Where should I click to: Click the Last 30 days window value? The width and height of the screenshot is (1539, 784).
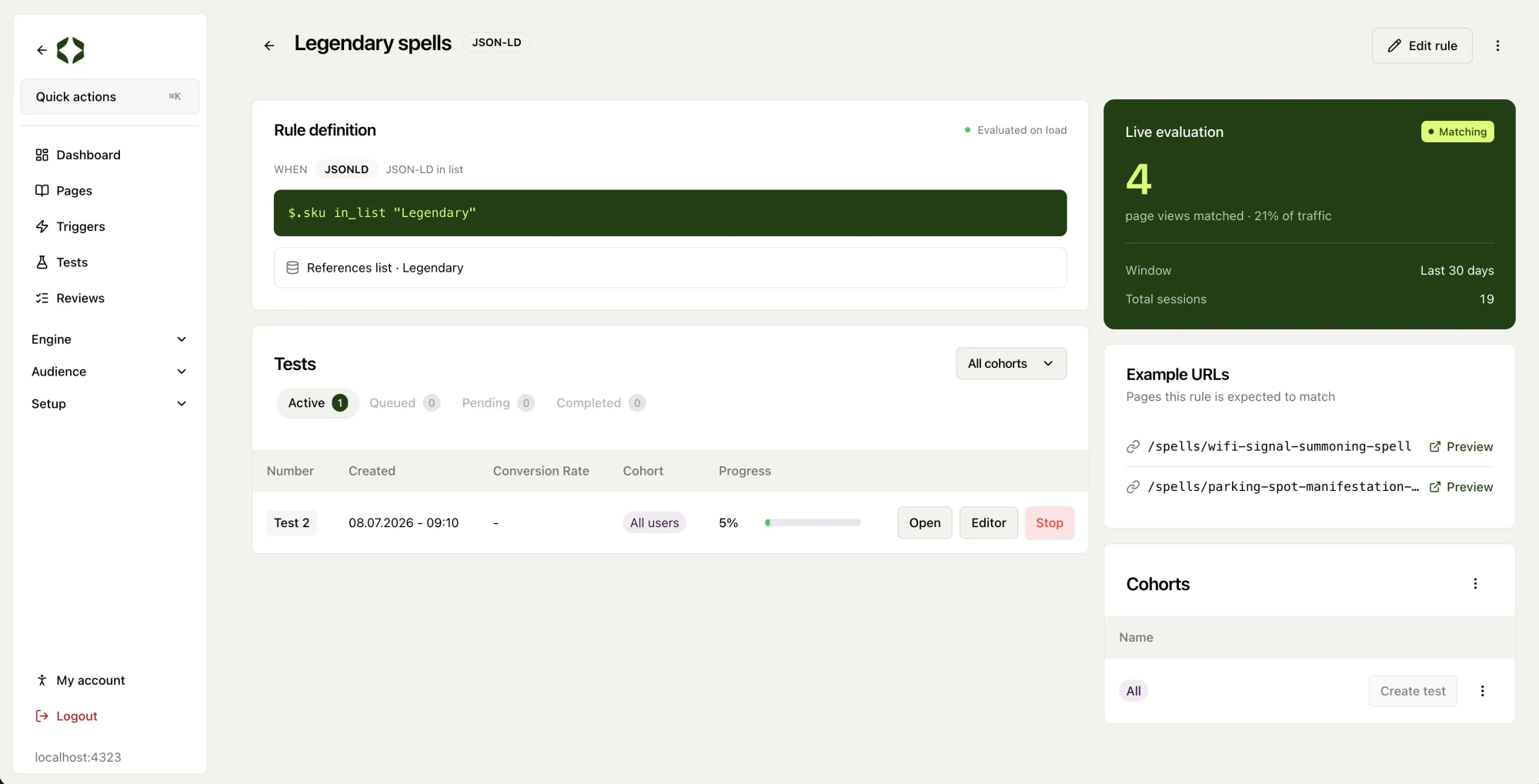[x=1457, y=270]
